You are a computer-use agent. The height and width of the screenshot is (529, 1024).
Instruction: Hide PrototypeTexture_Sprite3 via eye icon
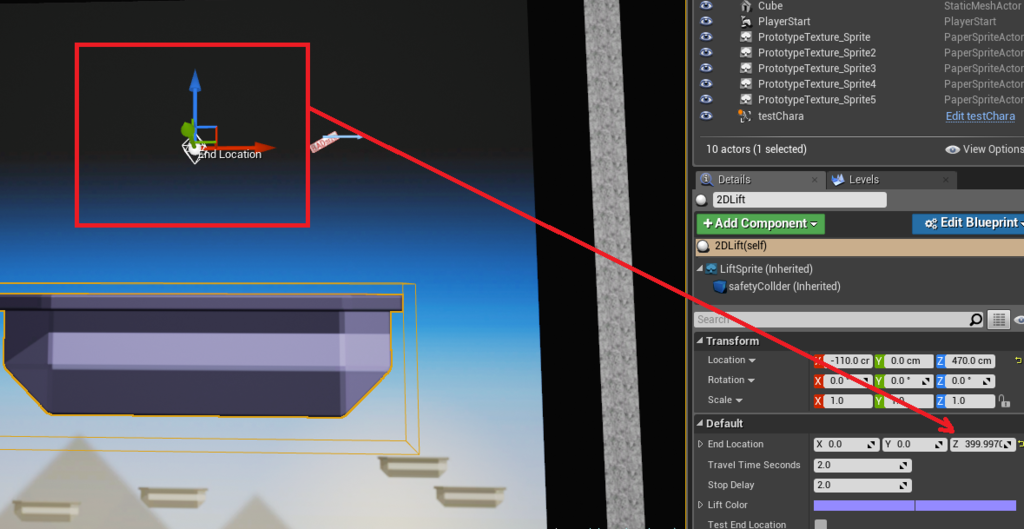(706, 68)
